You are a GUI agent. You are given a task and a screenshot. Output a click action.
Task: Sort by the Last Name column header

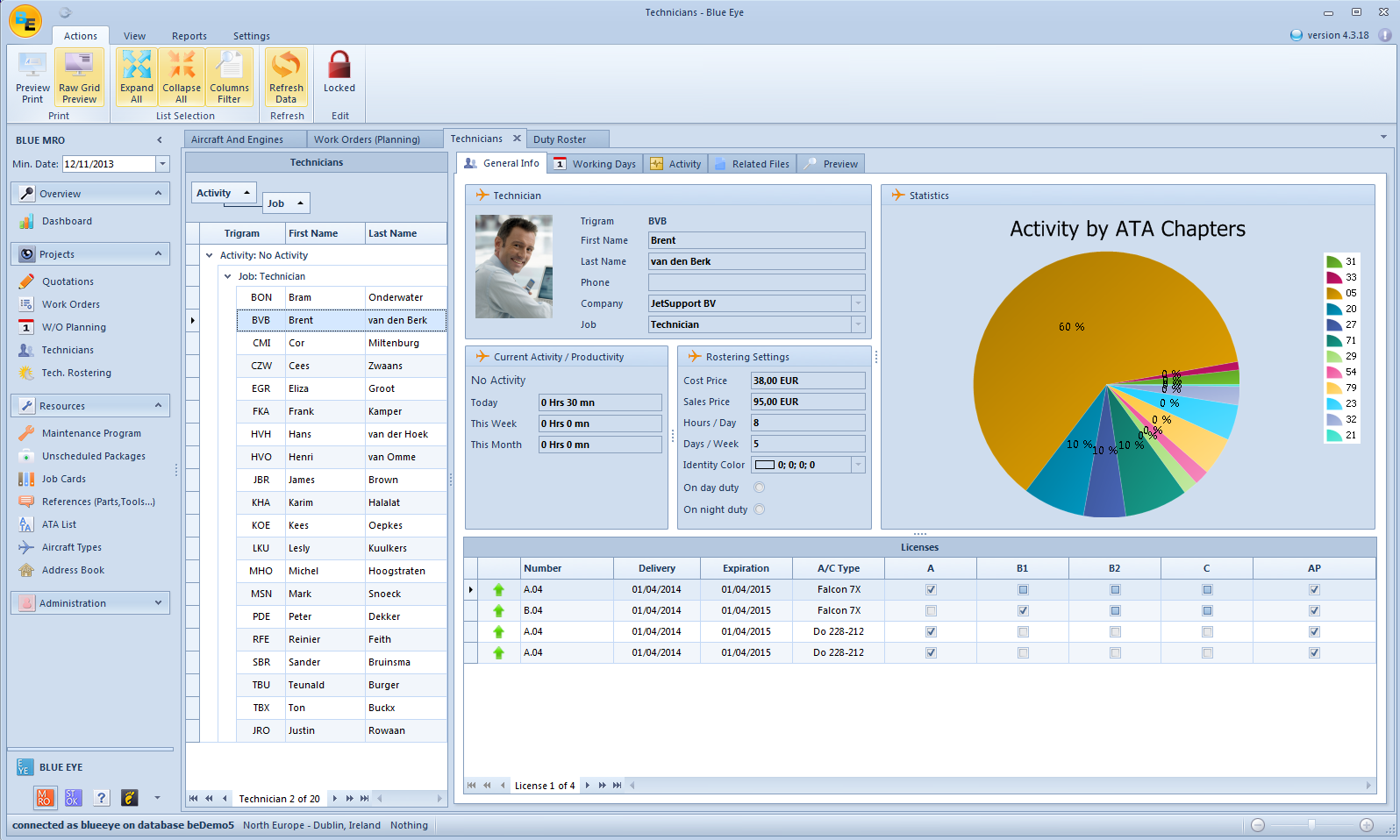(x=405, y=233)
